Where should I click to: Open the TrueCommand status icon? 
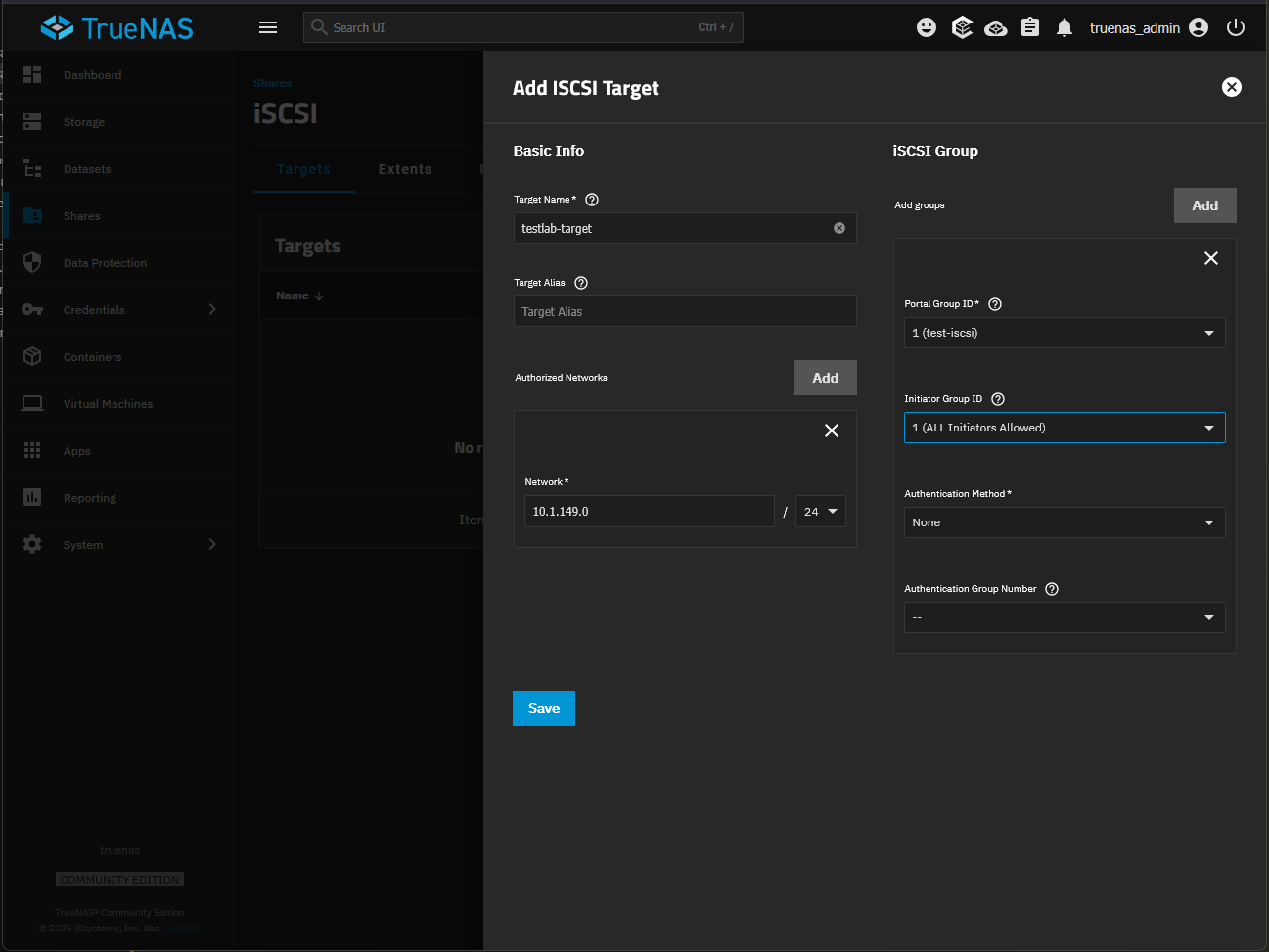[962, 27]
